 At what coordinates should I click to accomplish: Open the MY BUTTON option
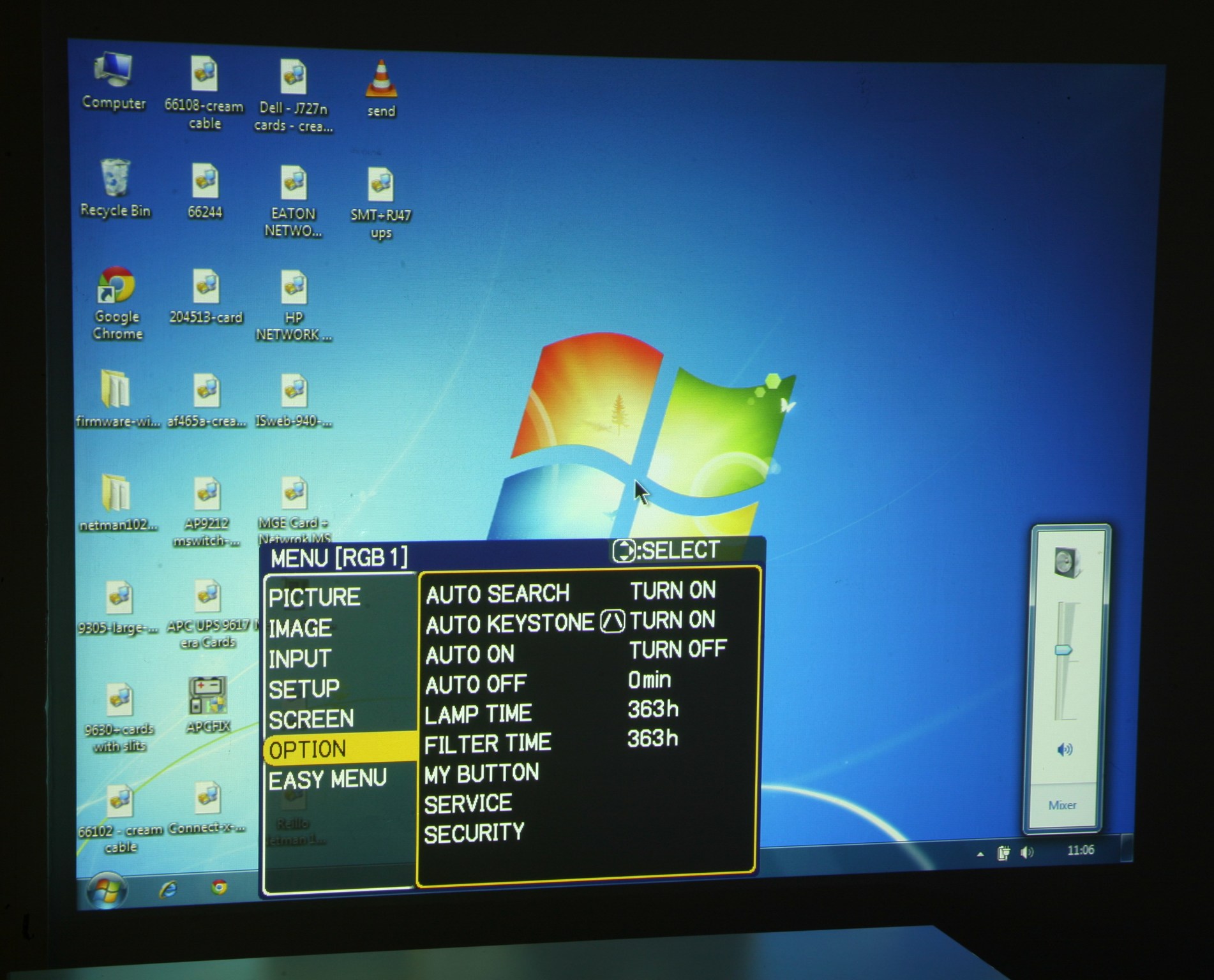point(481,775)
